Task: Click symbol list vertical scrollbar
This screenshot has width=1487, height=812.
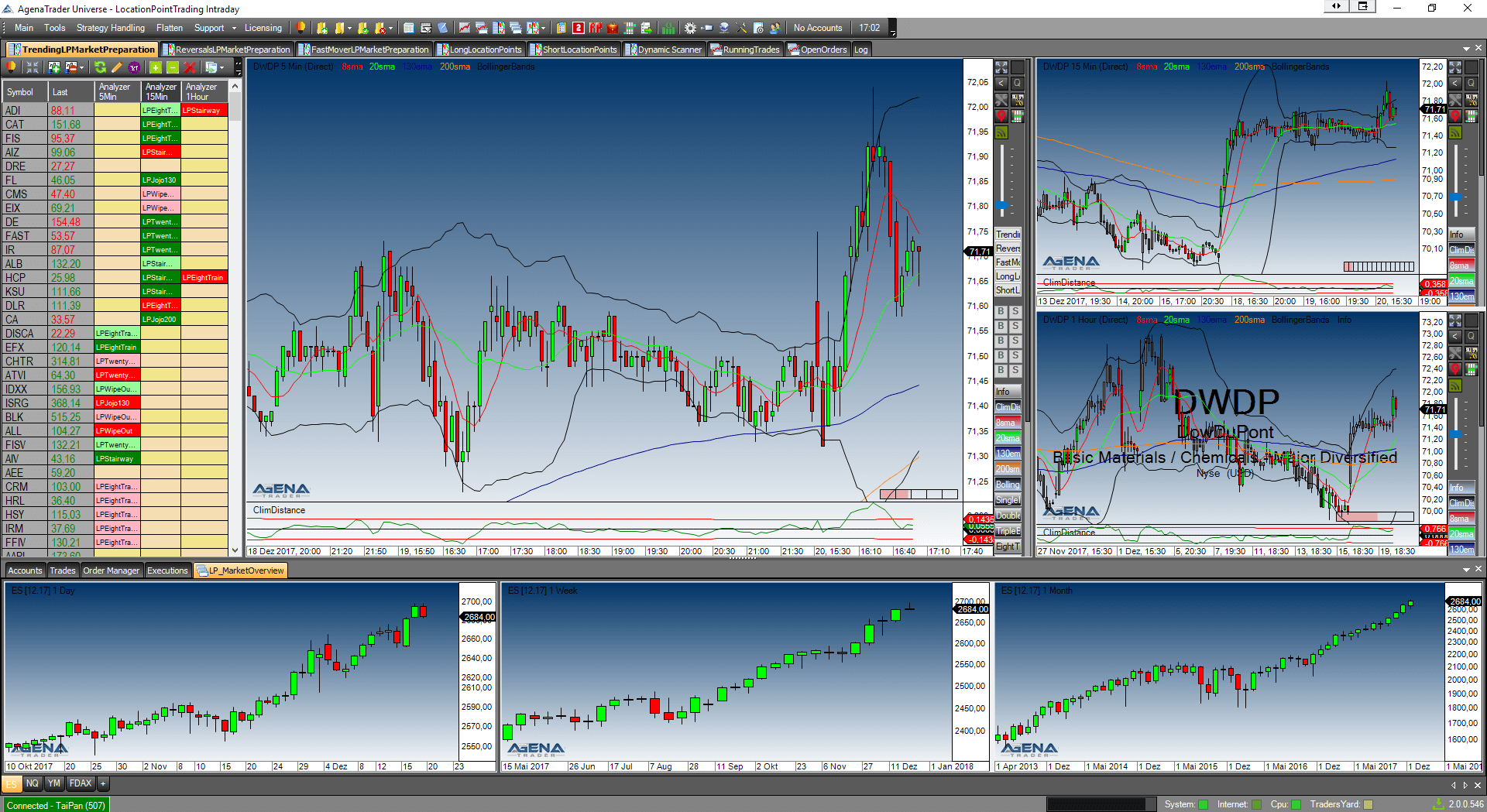Action: coord(235,317)
